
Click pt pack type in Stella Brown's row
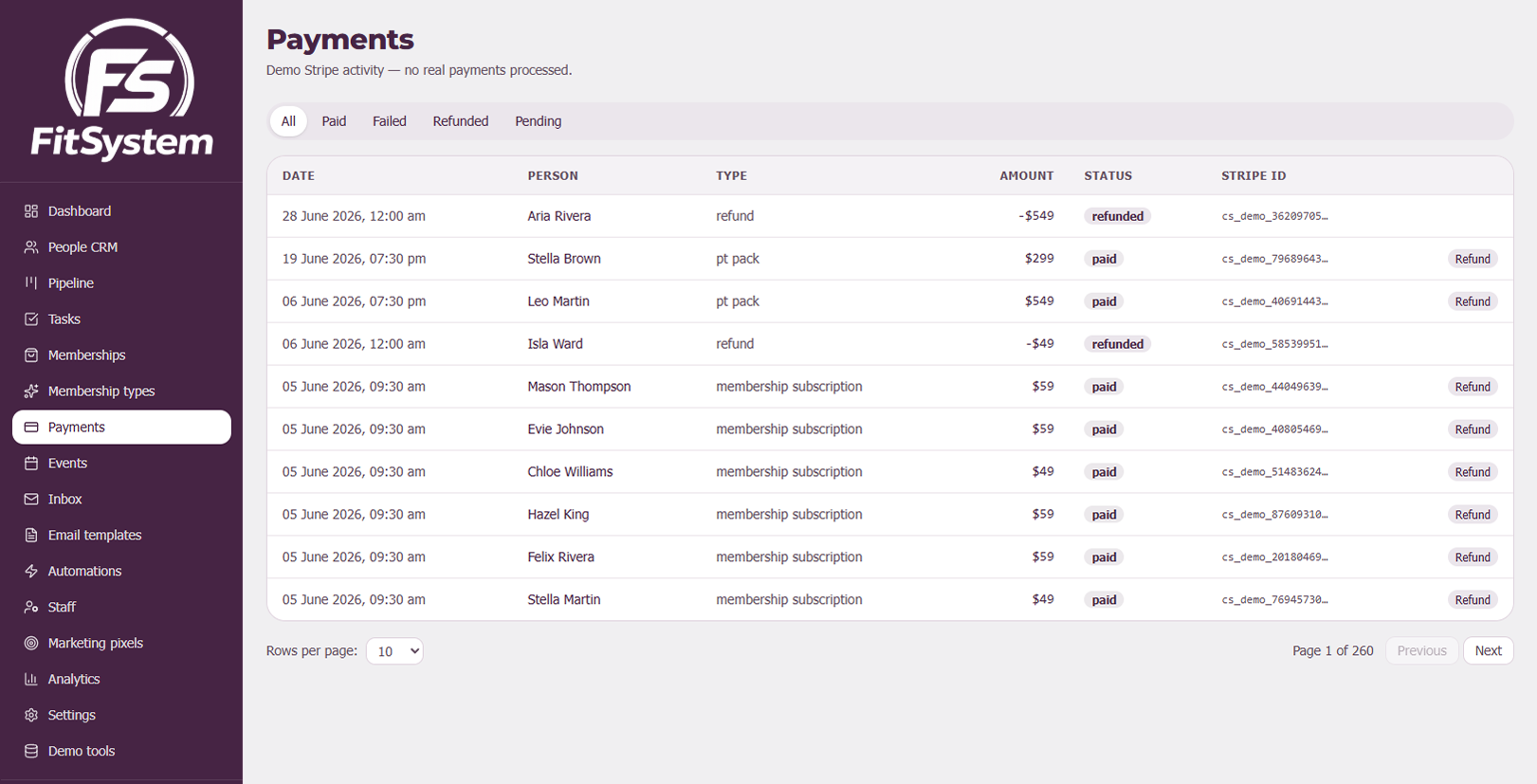[738, 259]
